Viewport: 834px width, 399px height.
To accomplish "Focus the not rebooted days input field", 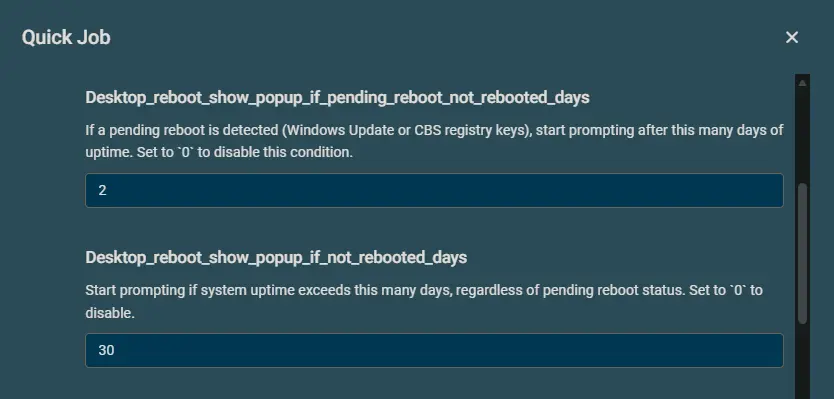I will [434, 350].
